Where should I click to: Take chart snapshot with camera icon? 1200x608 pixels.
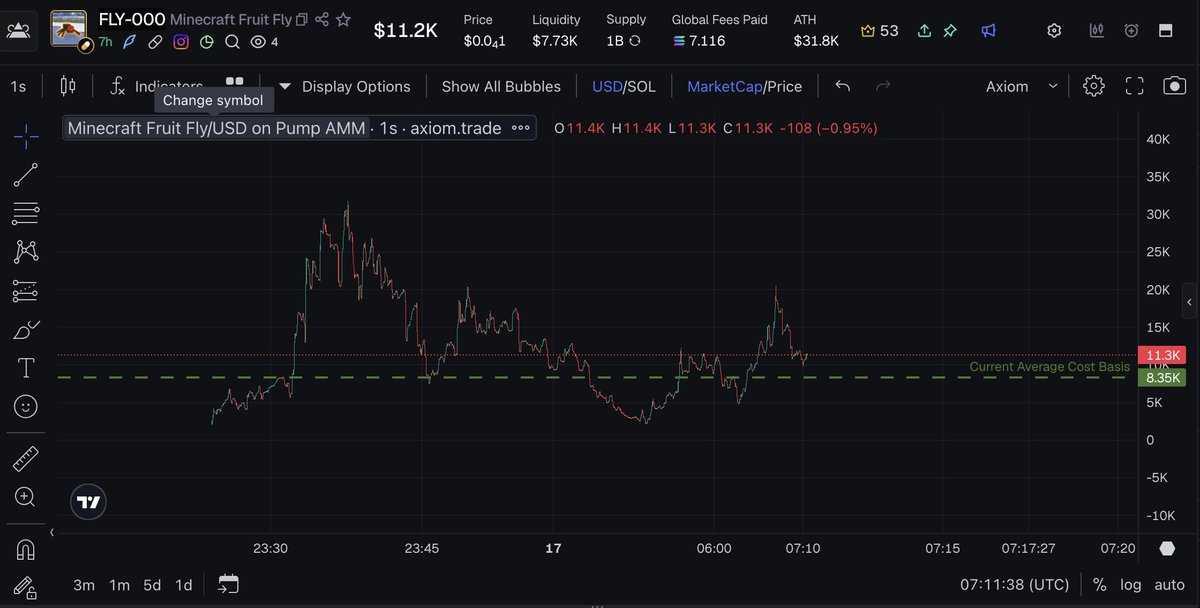1175,86
